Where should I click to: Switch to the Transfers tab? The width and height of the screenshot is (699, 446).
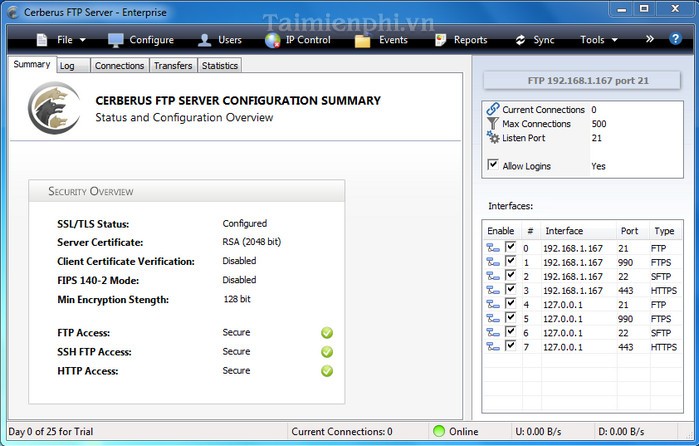(x=173, y=66)
